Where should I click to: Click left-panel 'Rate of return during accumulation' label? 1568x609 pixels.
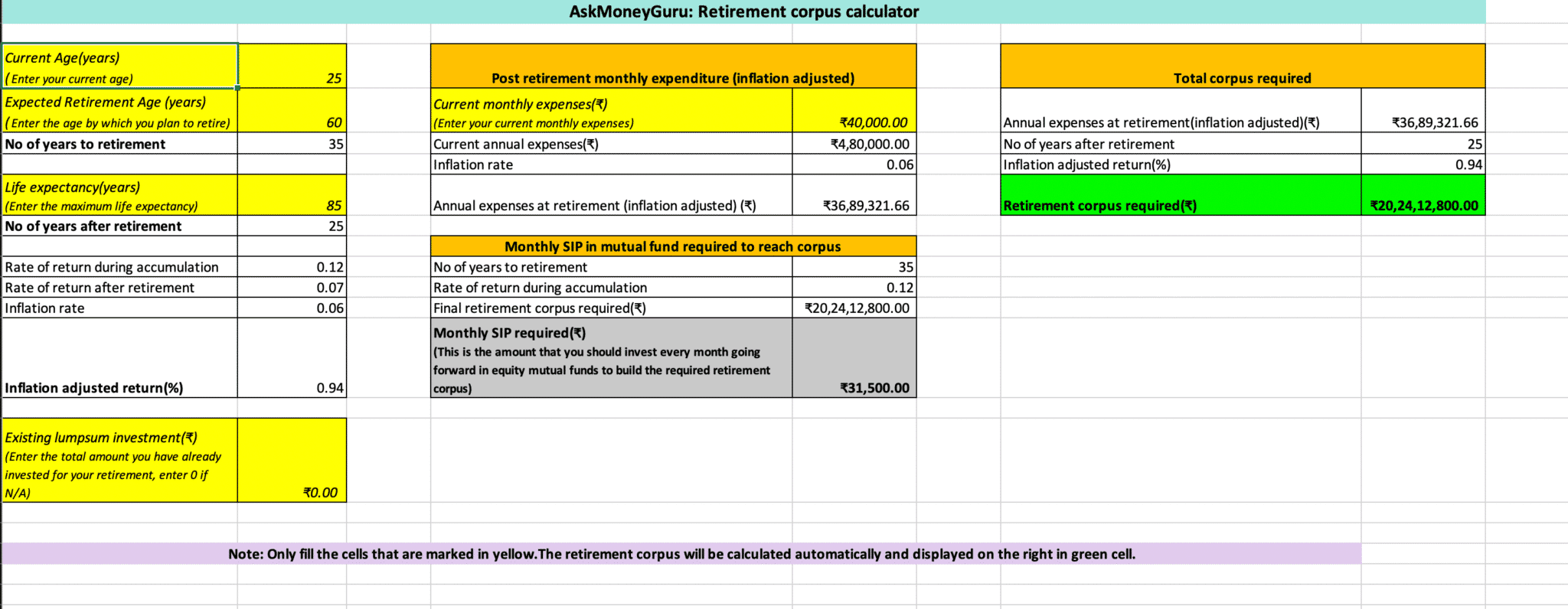(120, 266)
